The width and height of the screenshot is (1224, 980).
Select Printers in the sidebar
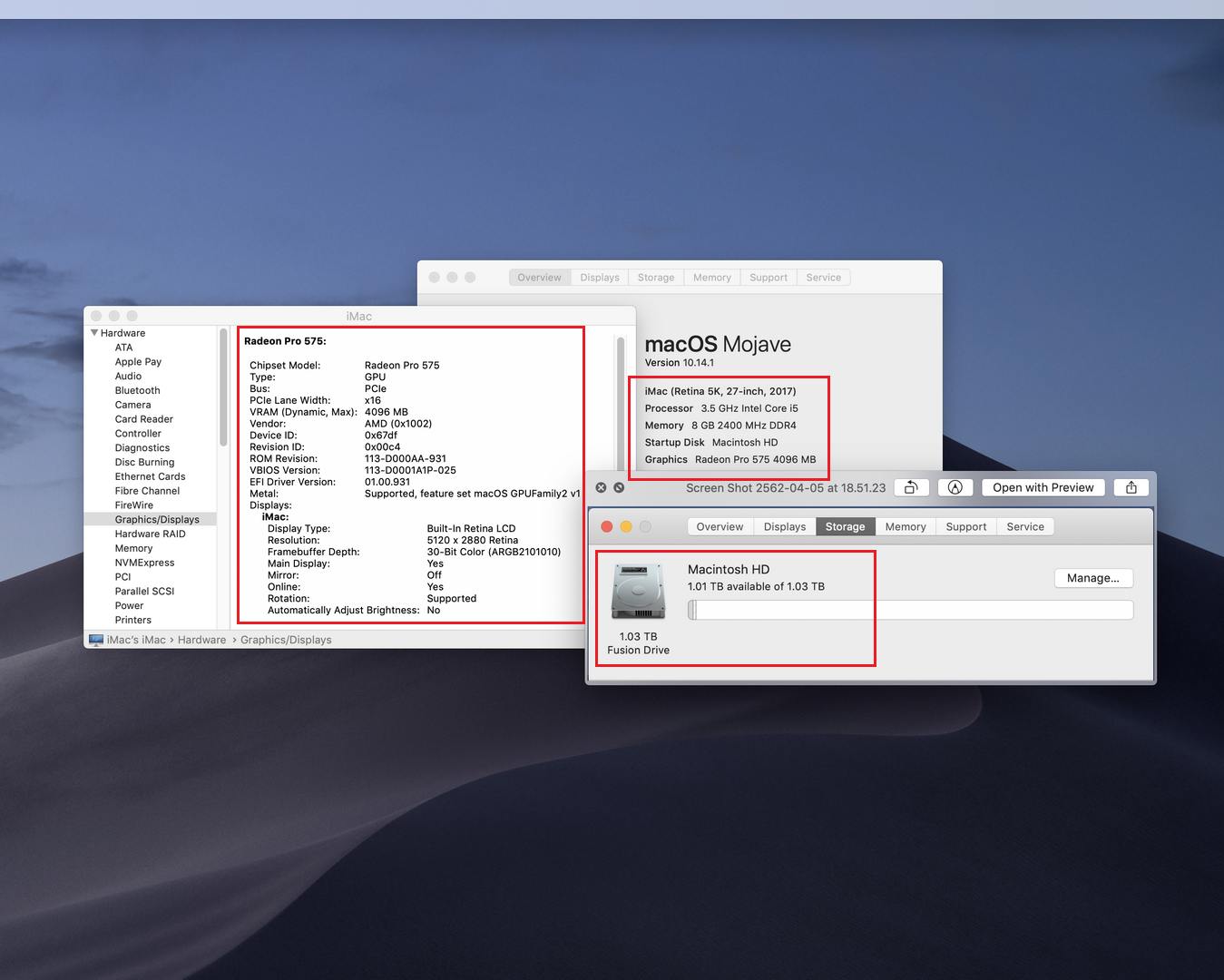coord(132,621)
